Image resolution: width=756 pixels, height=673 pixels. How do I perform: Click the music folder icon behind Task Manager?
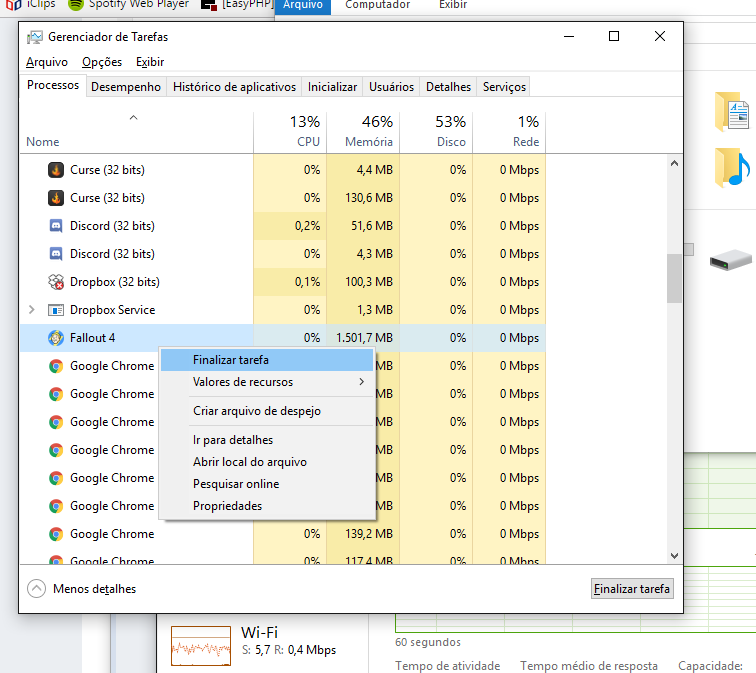click(x=732, y=168)
